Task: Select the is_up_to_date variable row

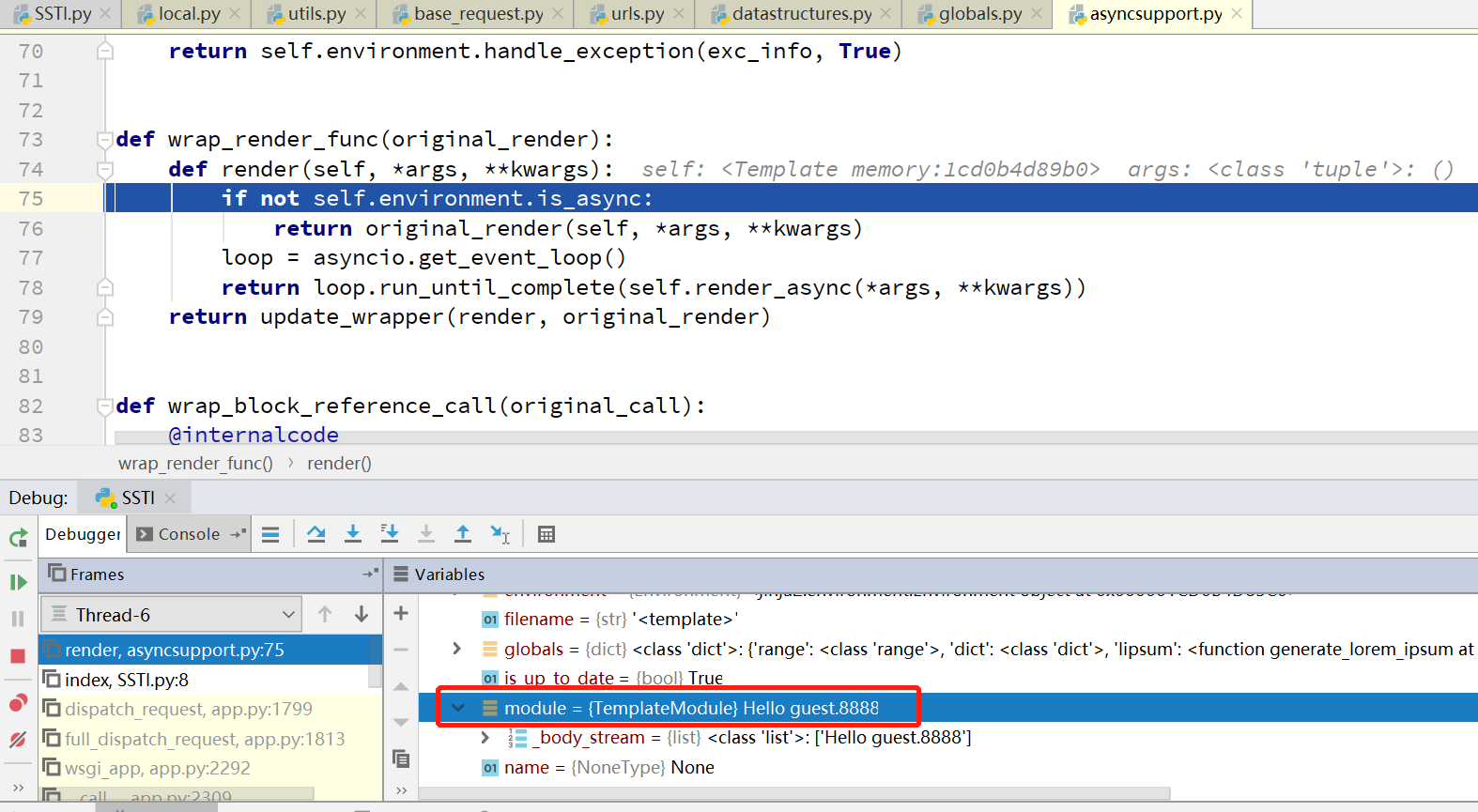Action: point(948,678)
